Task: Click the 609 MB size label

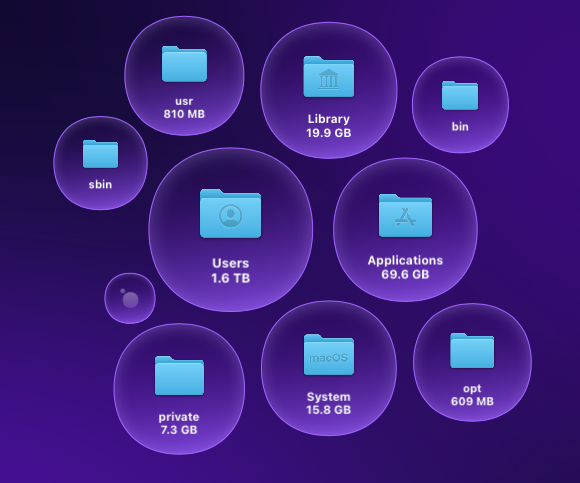Action: [472, 401]
